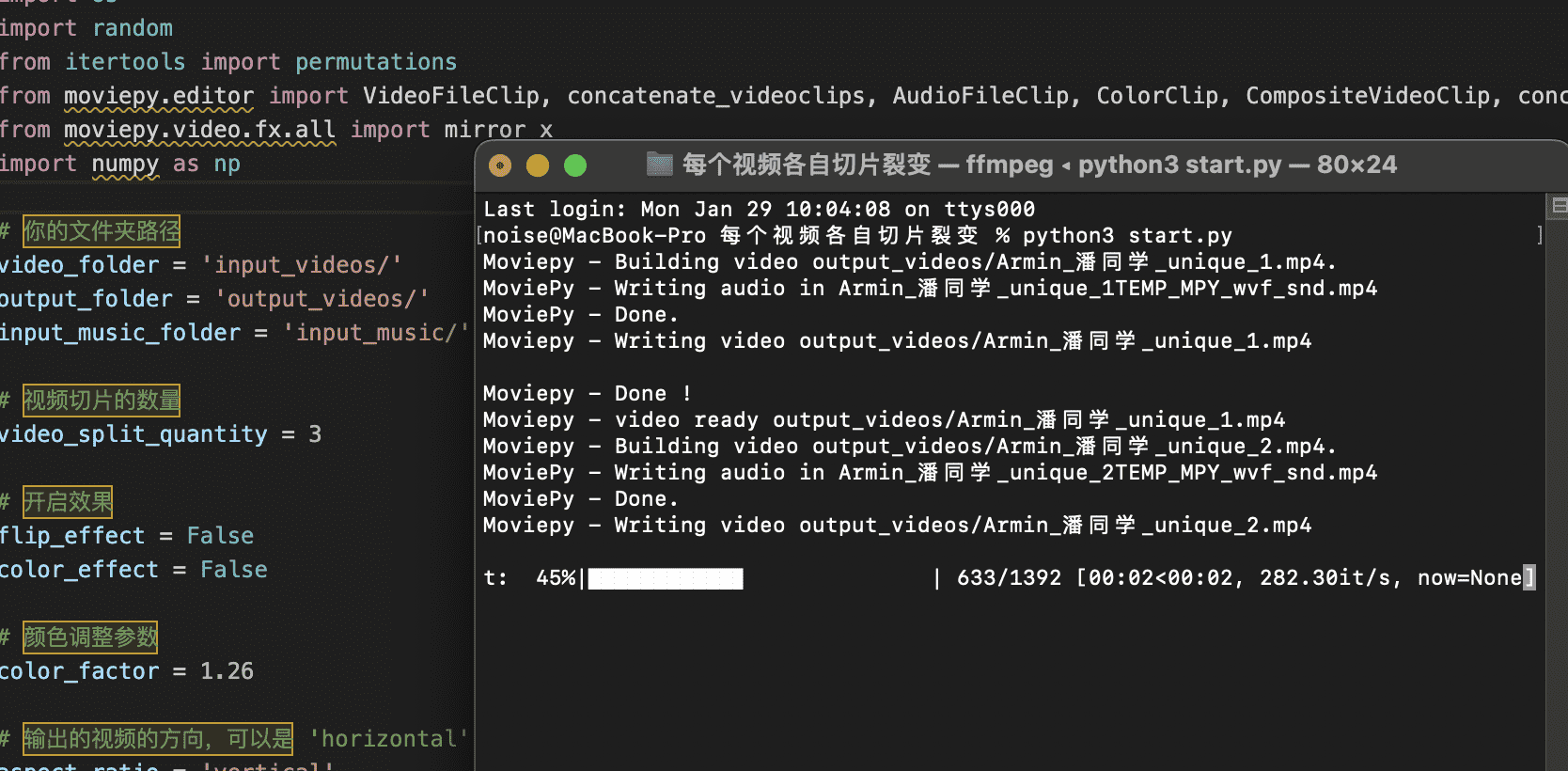
Task: Click the color_factor value 1.26
Action: click(x=227, y=671)
